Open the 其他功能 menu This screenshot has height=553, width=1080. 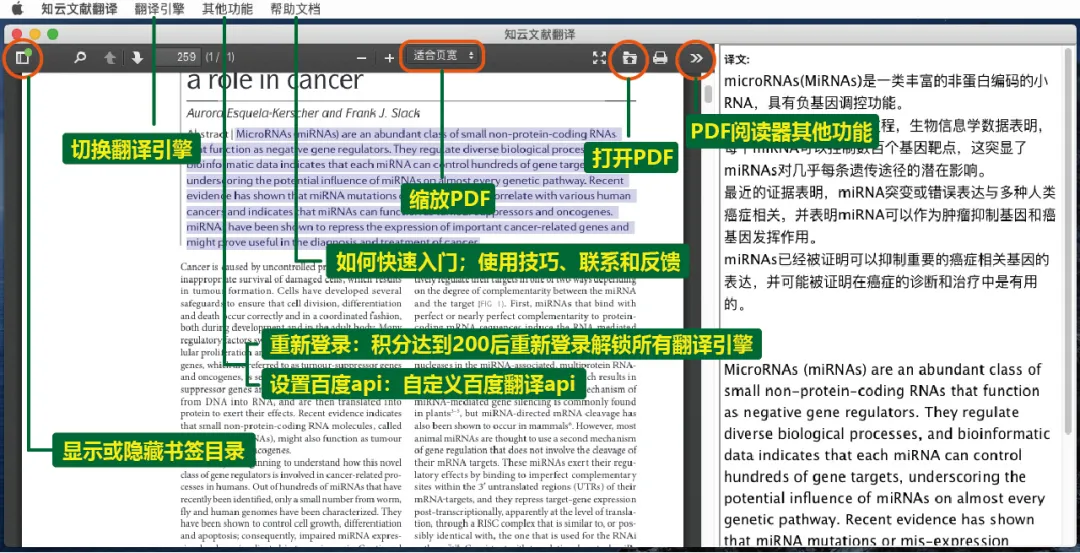coord(227,9)
